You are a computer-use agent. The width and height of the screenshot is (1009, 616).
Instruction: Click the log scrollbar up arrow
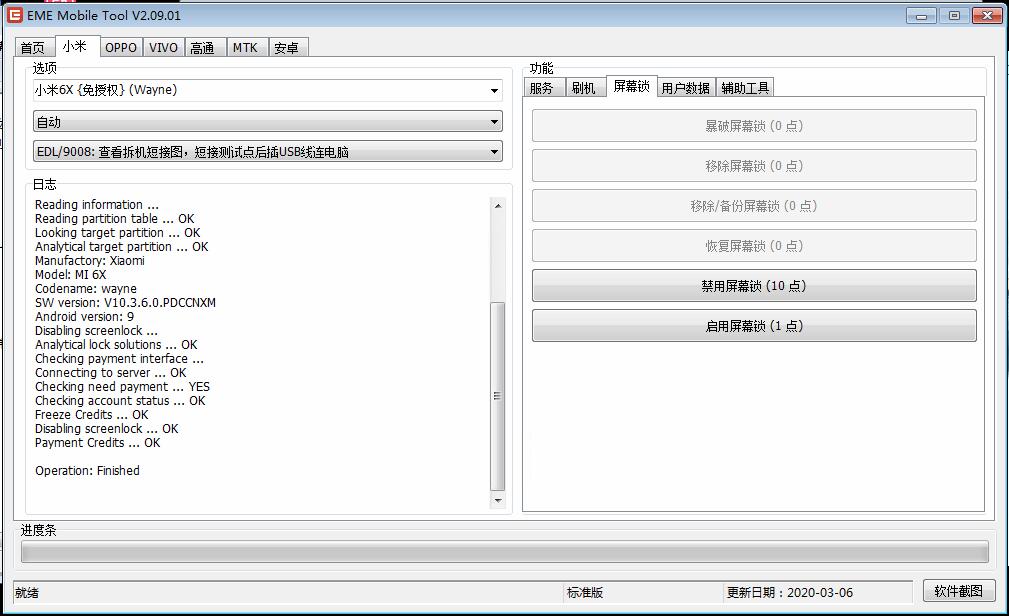(x=497, y=205)
